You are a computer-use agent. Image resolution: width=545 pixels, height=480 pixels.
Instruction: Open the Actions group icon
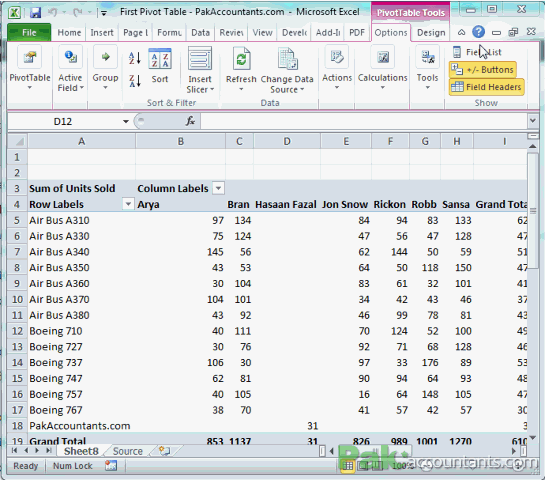337,57
